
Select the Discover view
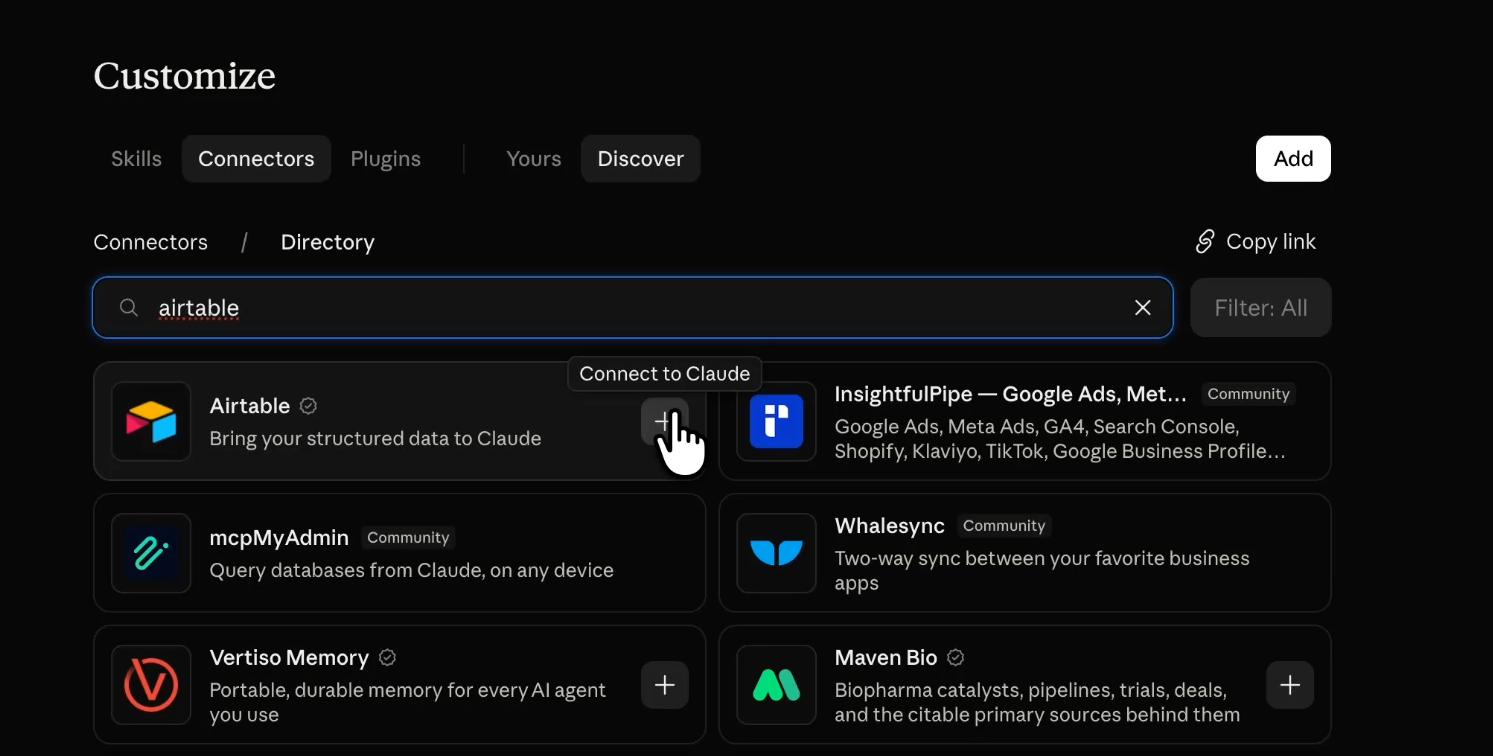pyautogui.click(x=641, y=159)
